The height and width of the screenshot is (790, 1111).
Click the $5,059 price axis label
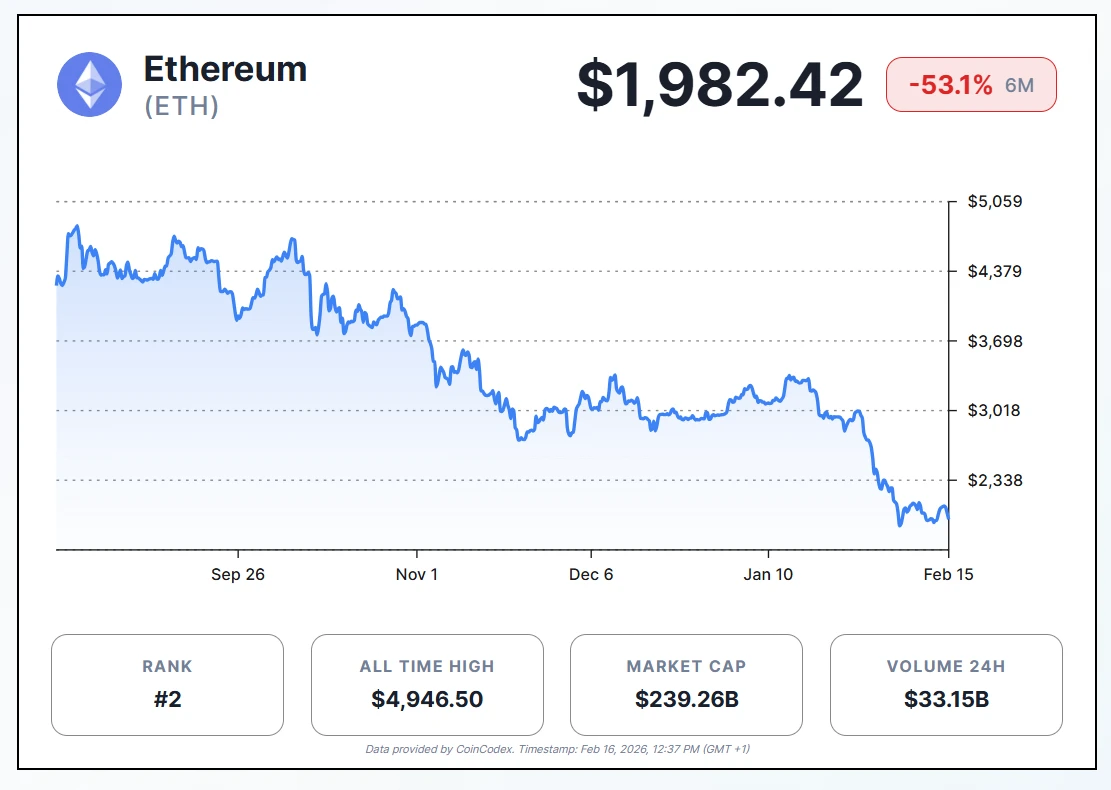[994, 202]
